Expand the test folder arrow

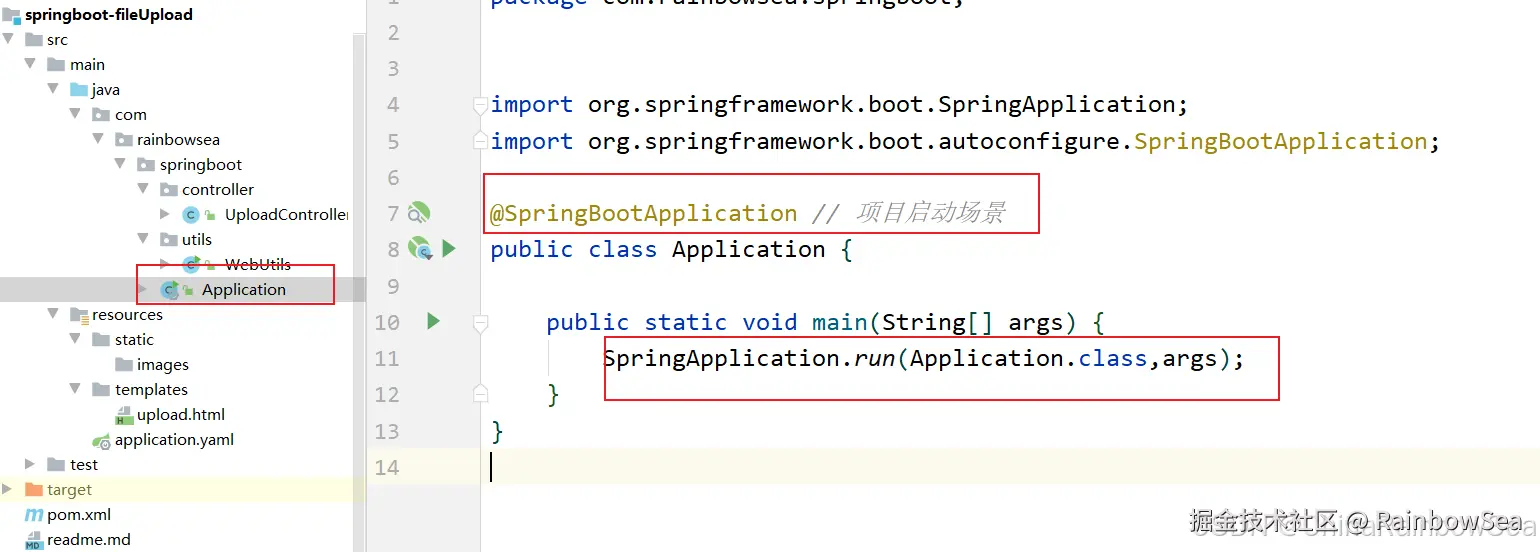(x=31, y=465)
